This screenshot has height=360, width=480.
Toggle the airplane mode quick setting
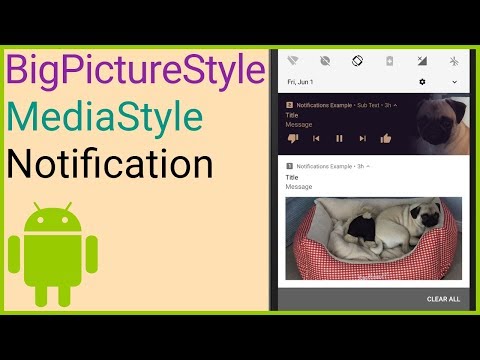[454, 61]
